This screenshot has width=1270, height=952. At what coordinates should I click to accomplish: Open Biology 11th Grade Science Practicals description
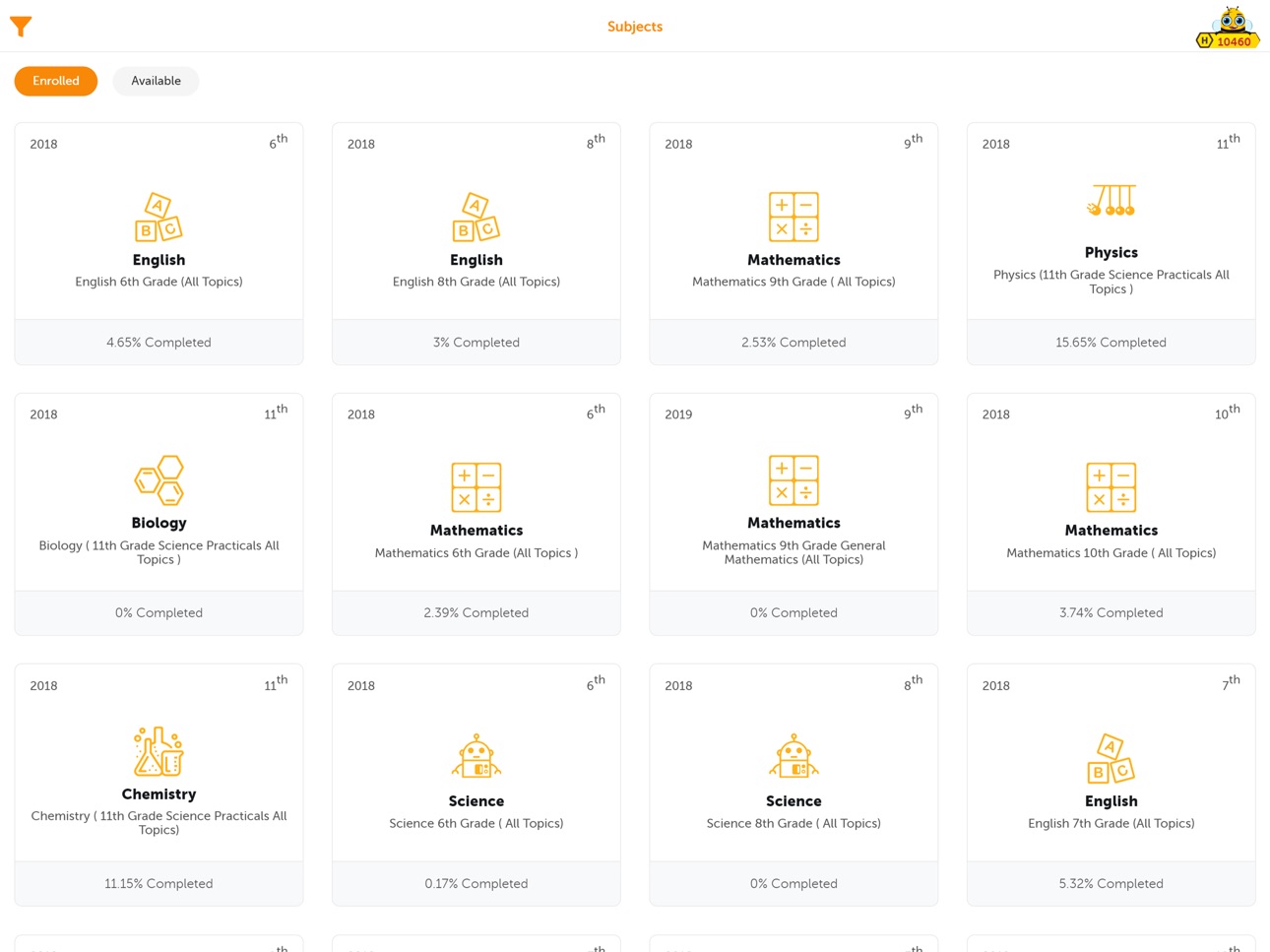(x=159, y=552)
